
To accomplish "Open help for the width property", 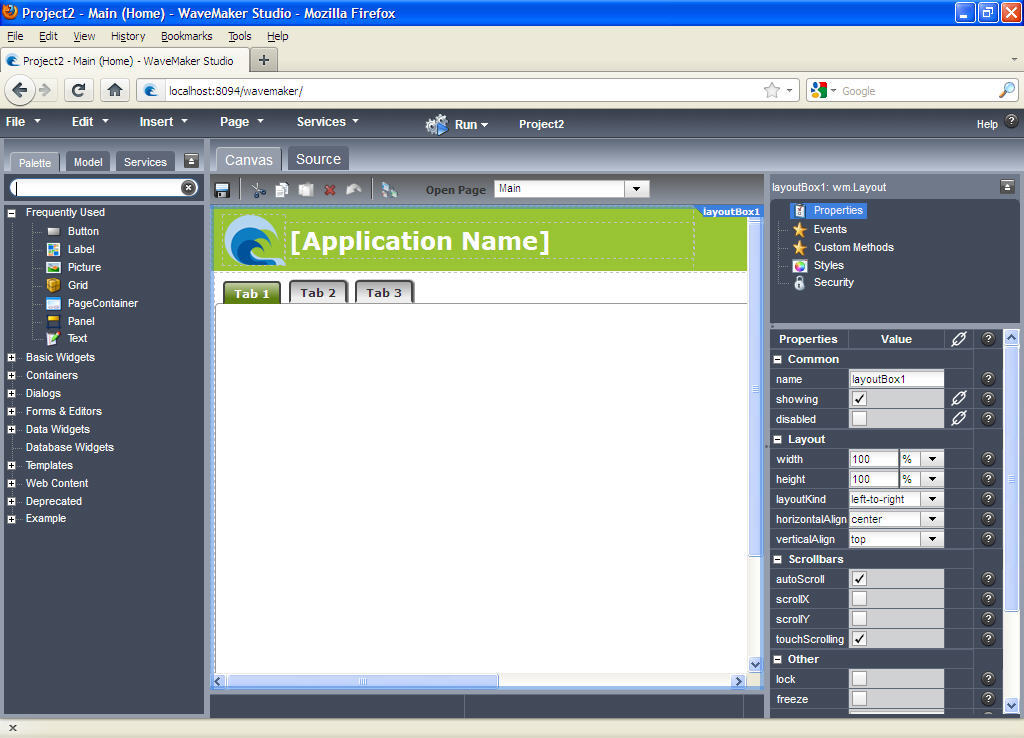I will click(988, 459).
